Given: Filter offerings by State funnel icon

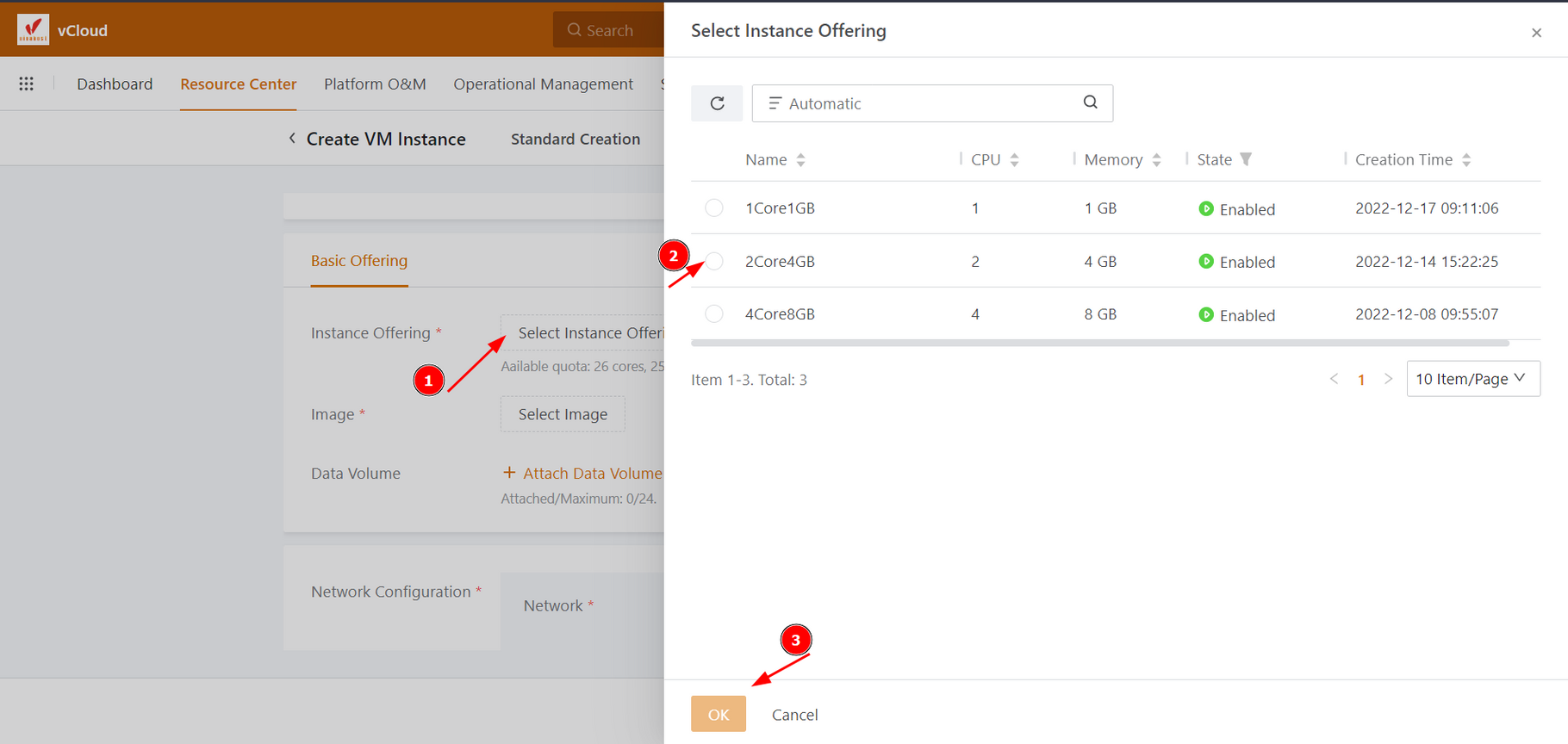Looking at the screenshot, I should pyautogui.click(x=1246, y=159).
